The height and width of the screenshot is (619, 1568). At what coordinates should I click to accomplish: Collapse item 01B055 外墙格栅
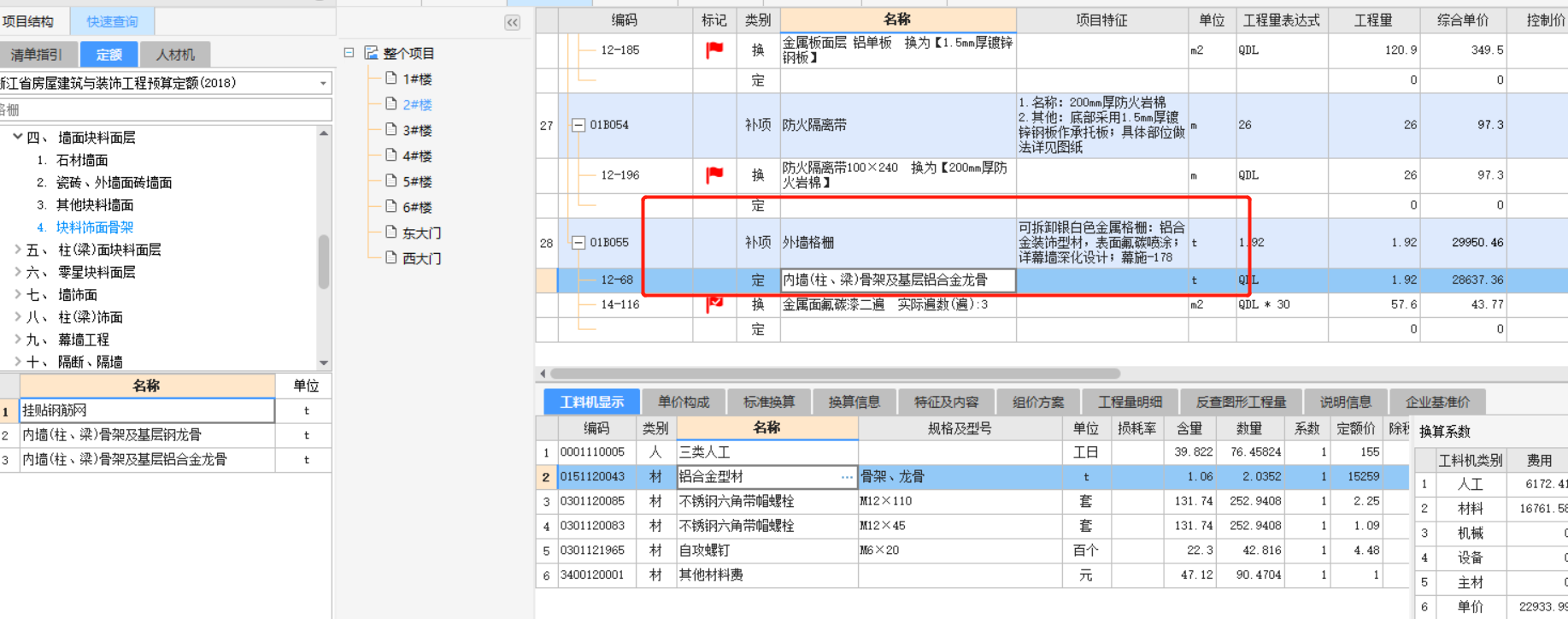pos(578,243)
